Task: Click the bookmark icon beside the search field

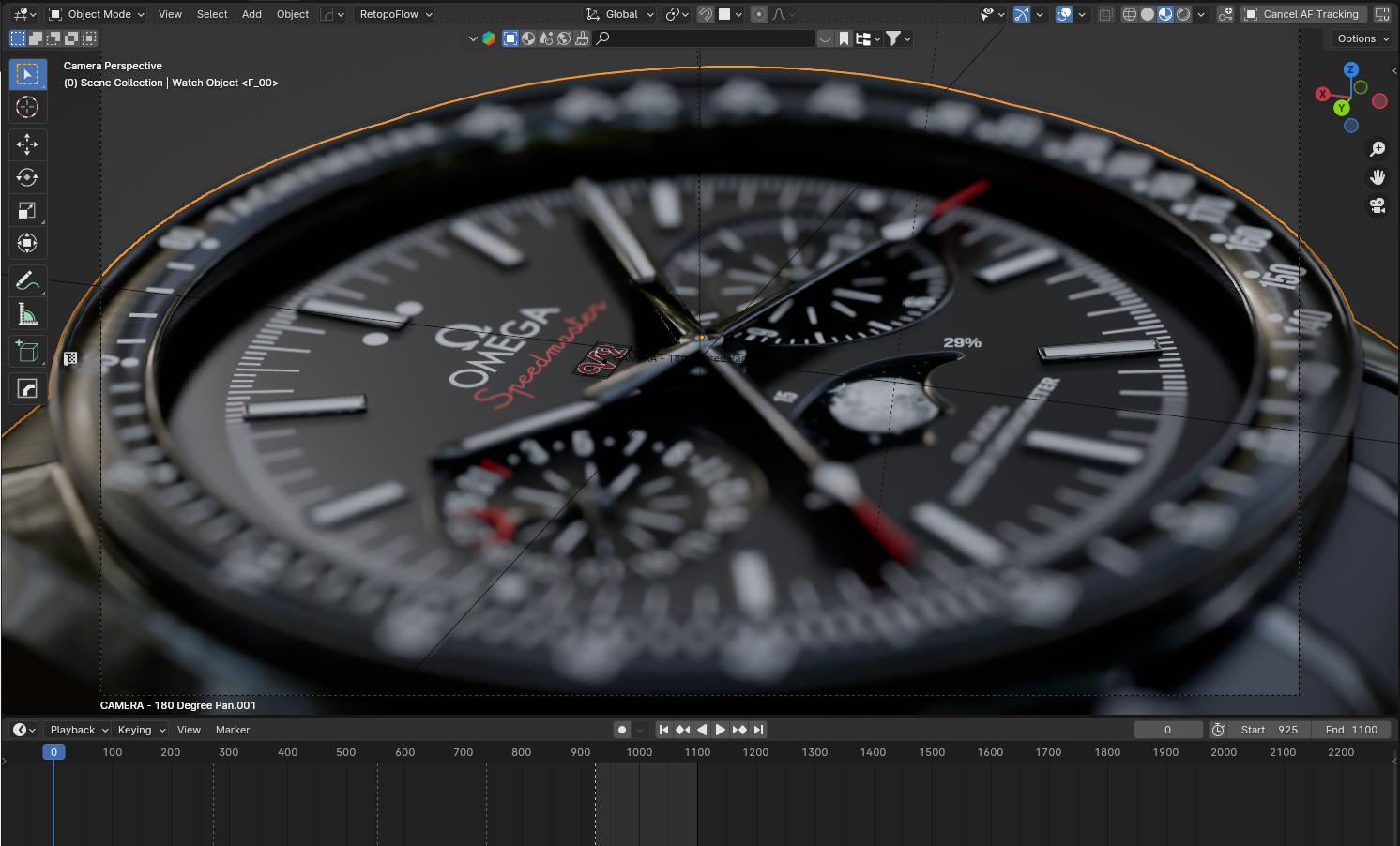Action: (844, 38)
